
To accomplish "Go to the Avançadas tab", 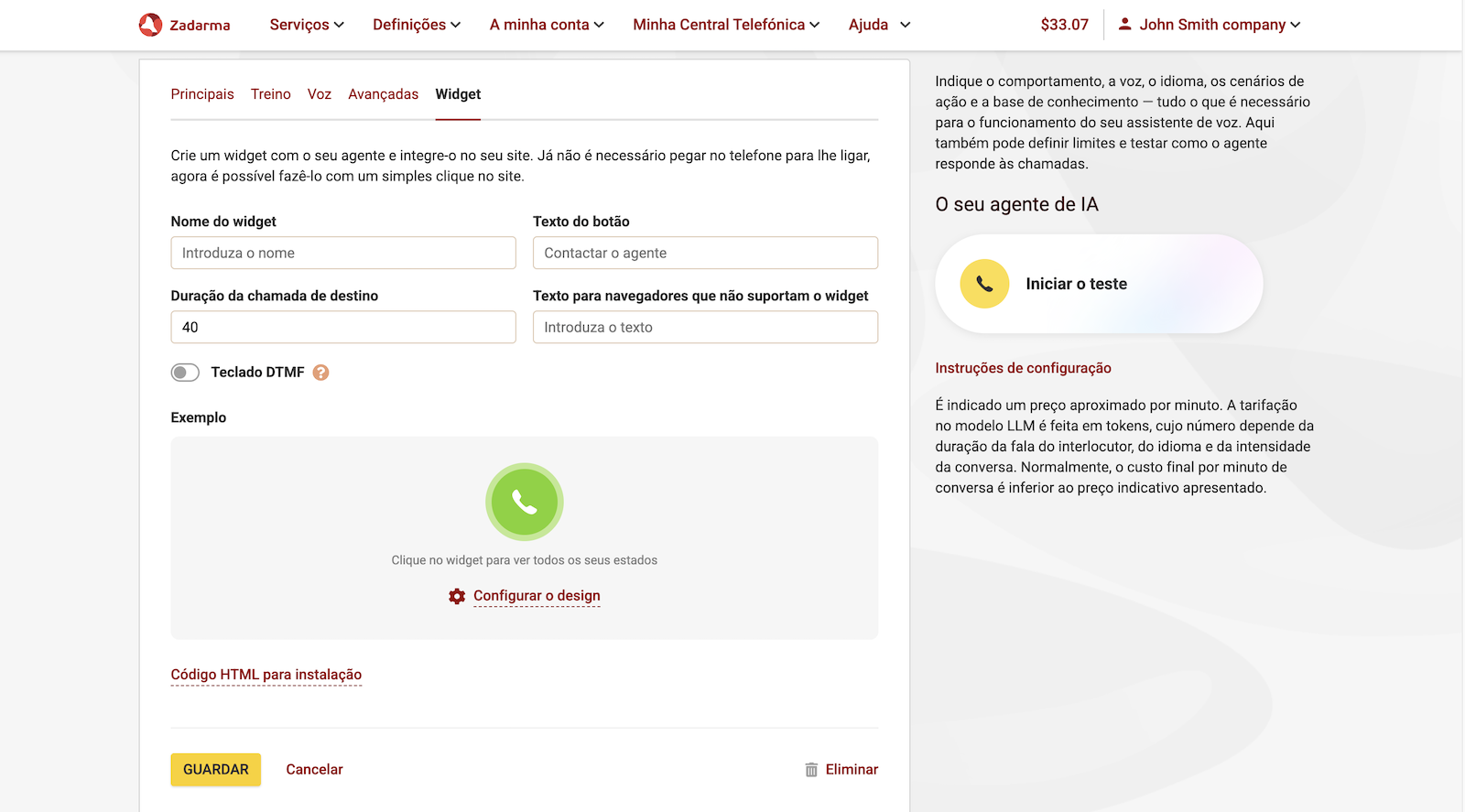I will 384,94.
